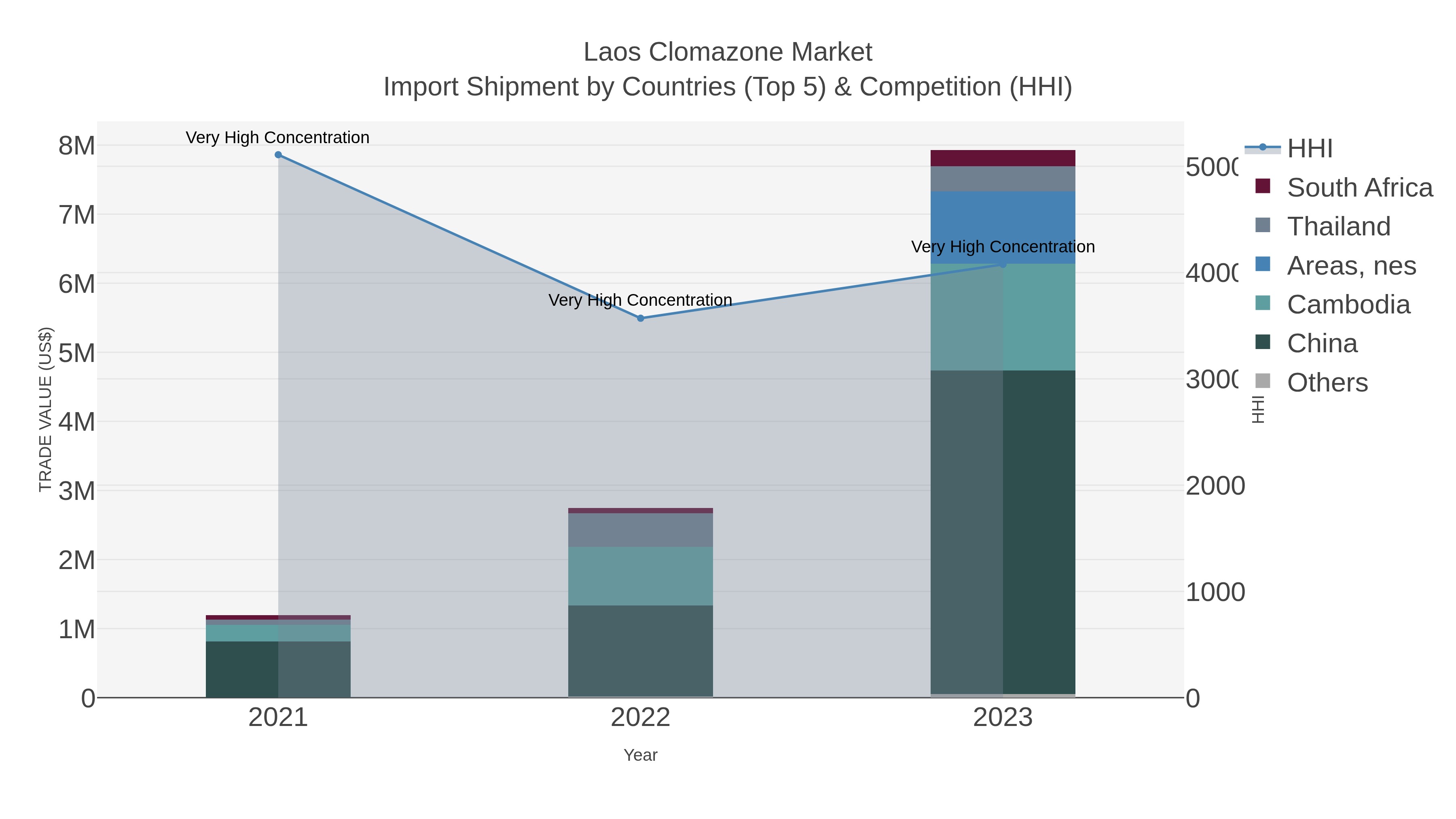This screenshot has height=819, width=1456.
Task: Click the Cambodia segment of the 2021 bar
Action: click(x=278, y=633)
